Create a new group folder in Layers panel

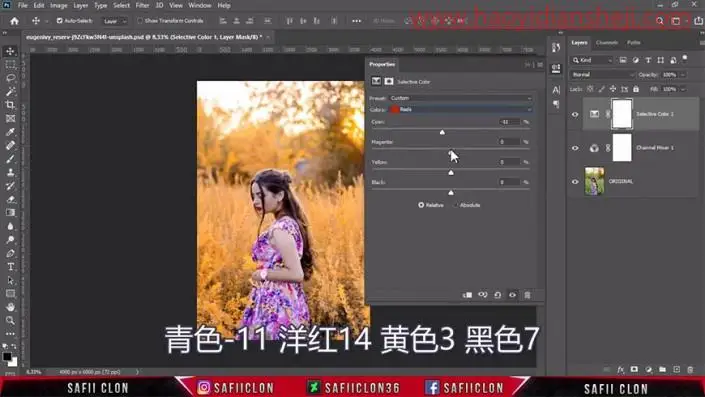point(663,370)
